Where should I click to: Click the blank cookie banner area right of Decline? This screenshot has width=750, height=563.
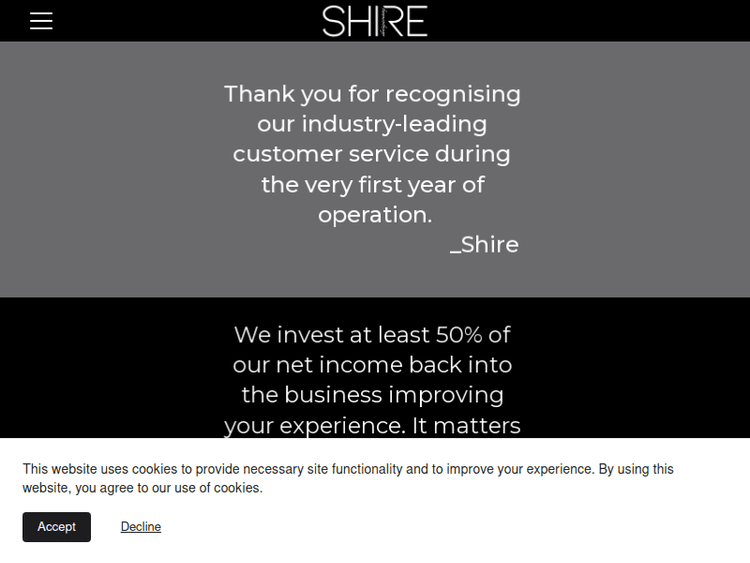(450, 527)
